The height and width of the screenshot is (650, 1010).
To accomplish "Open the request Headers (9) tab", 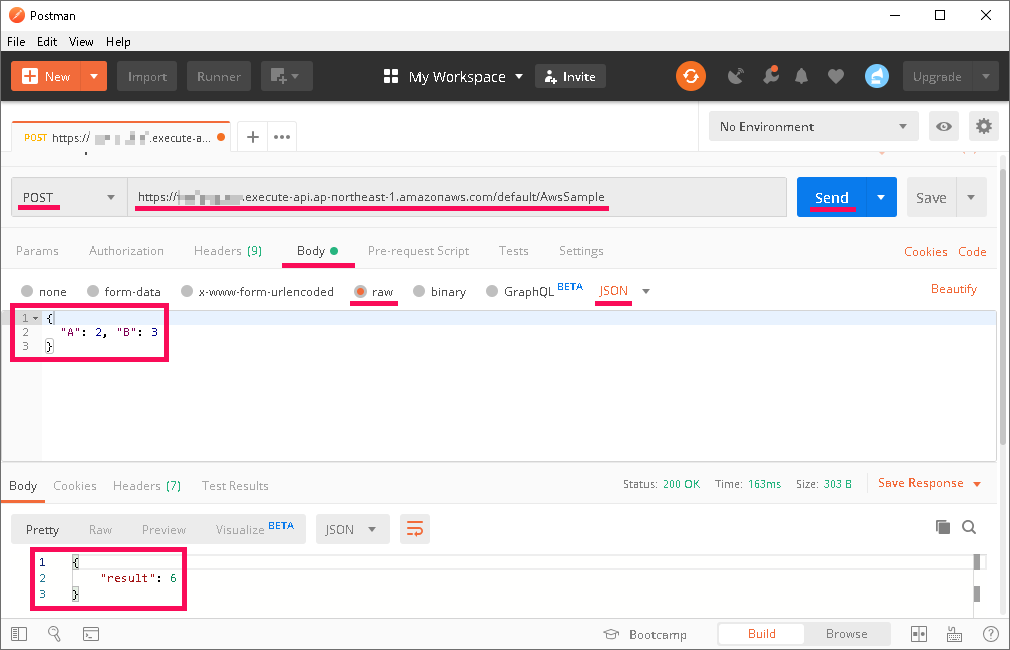I will click(228, 251).
